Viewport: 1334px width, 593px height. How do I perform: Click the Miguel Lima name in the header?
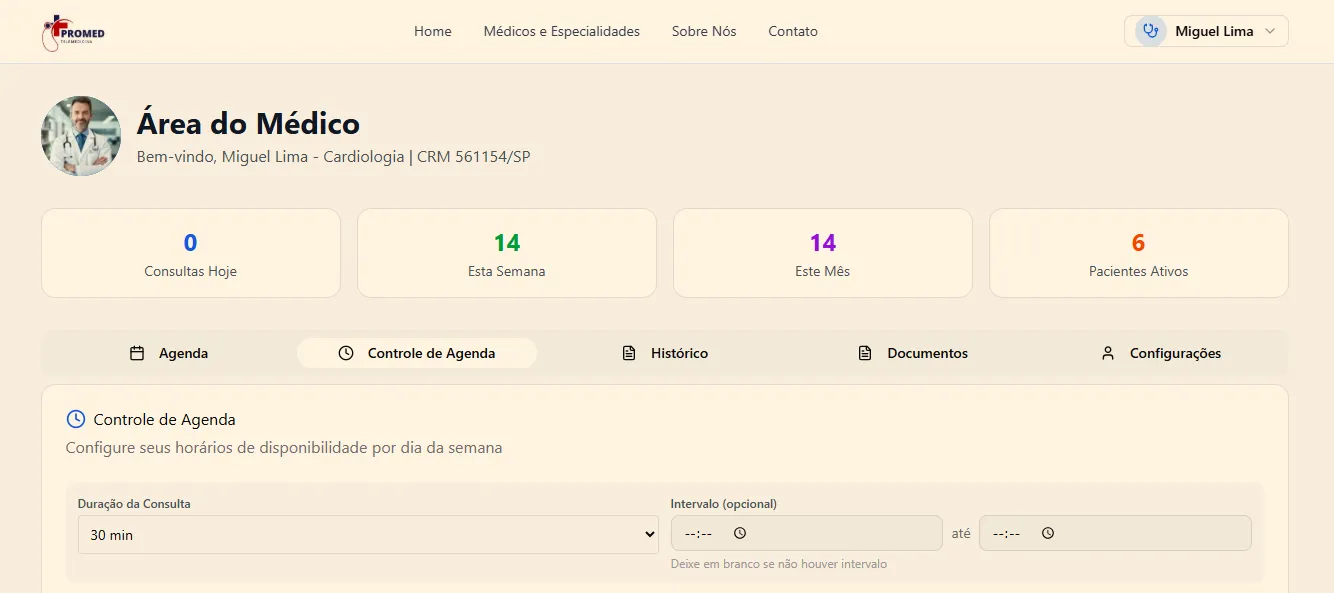[x=1214, y=31]
